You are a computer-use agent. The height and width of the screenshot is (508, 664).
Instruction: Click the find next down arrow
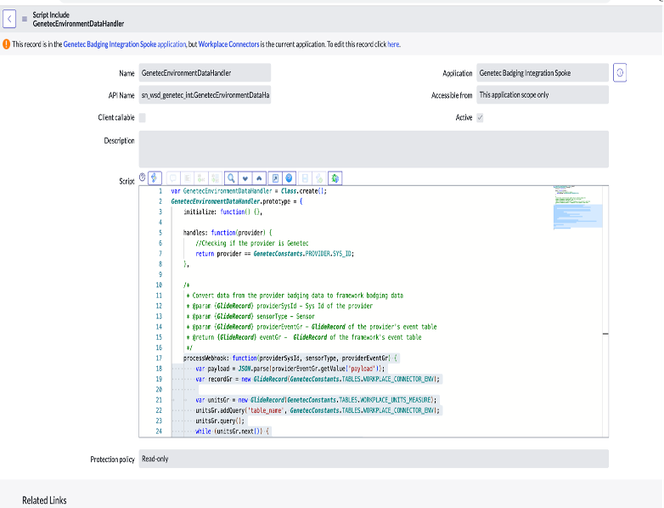click(x=246, y=178)
